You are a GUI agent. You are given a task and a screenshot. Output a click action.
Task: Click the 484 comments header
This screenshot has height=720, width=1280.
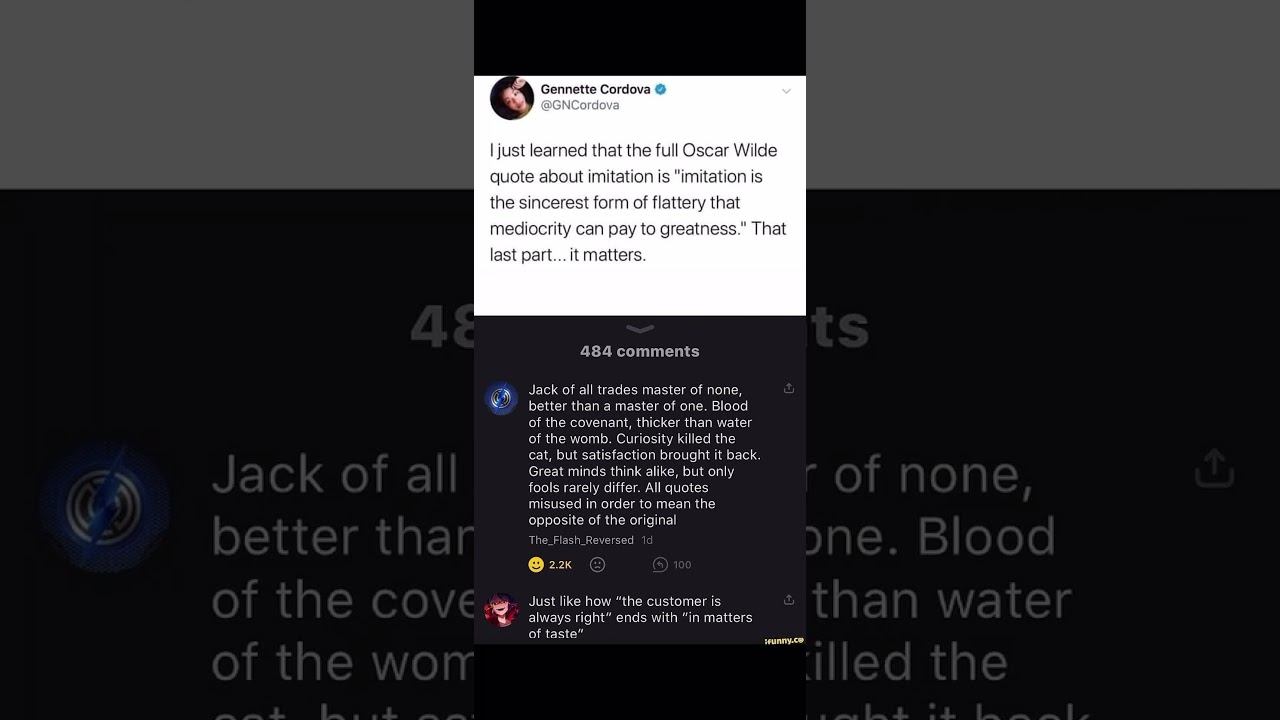(640, 351)
